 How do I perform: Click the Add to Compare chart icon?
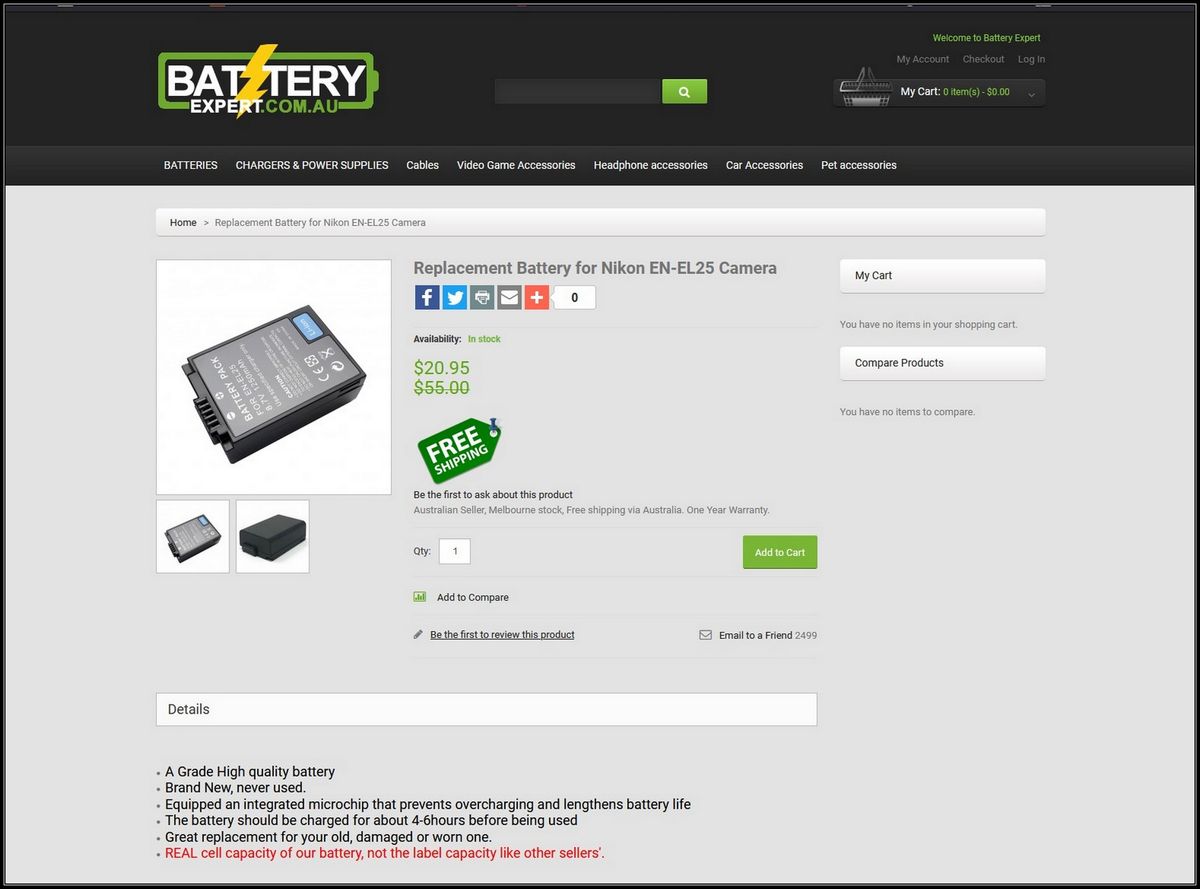420,597
